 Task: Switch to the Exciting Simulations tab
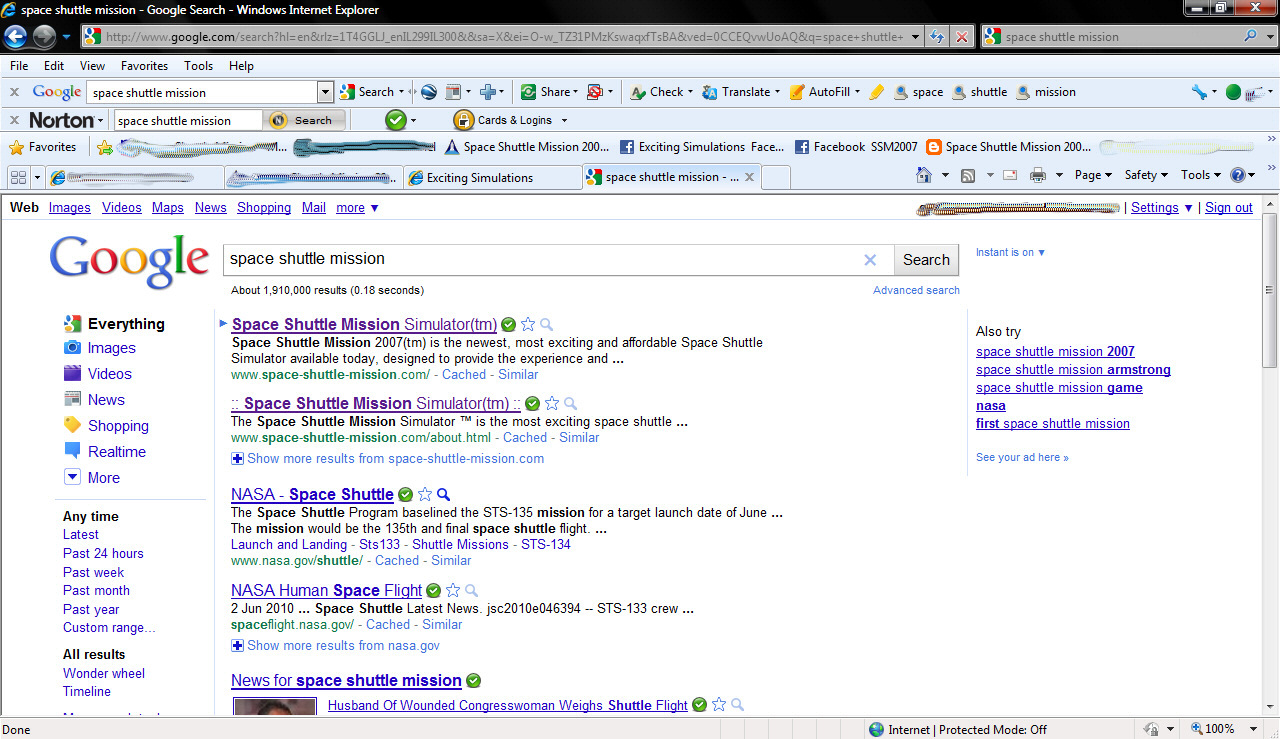pos(492,178)
